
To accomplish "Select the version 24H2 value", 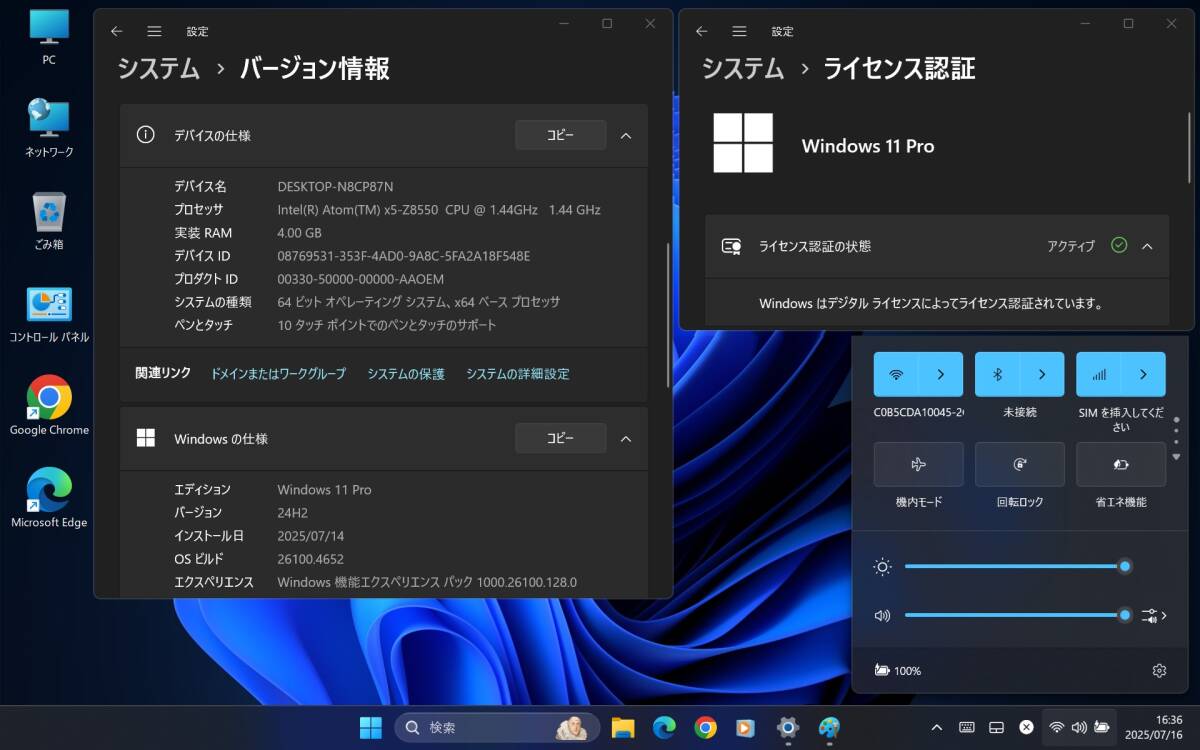I will pyautogui.click(x=292, y=512).
